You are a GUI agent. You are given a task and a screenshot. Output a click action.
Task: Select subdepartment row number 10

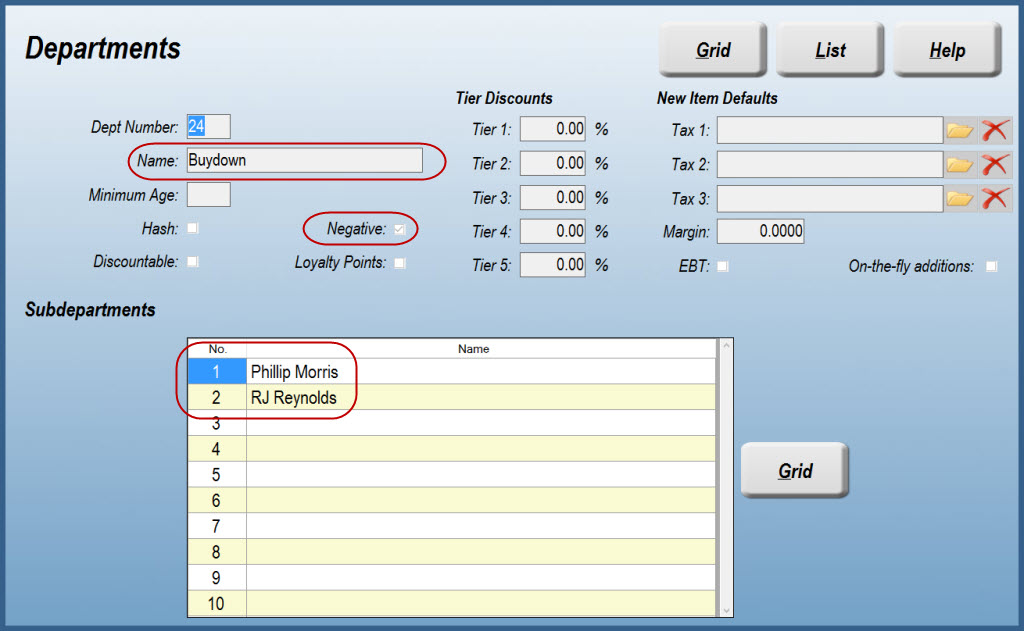(217, 604)
